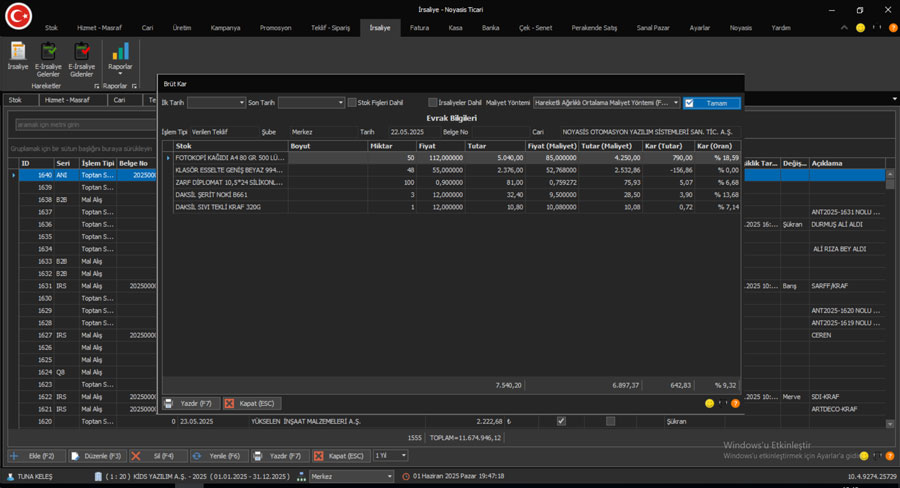
Task: Open the Raporlar group launcher icon
Action: coord(134,86)
